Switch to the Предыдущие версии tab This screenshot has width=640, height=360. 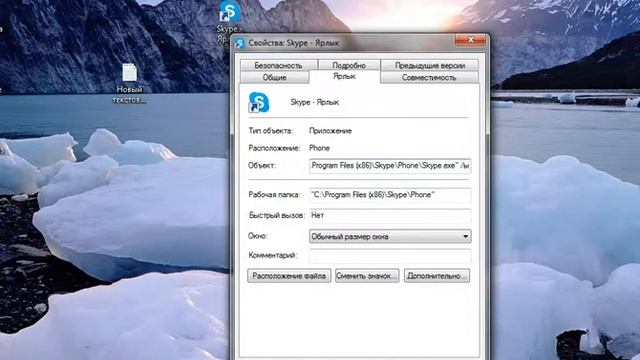coord(429,65)
